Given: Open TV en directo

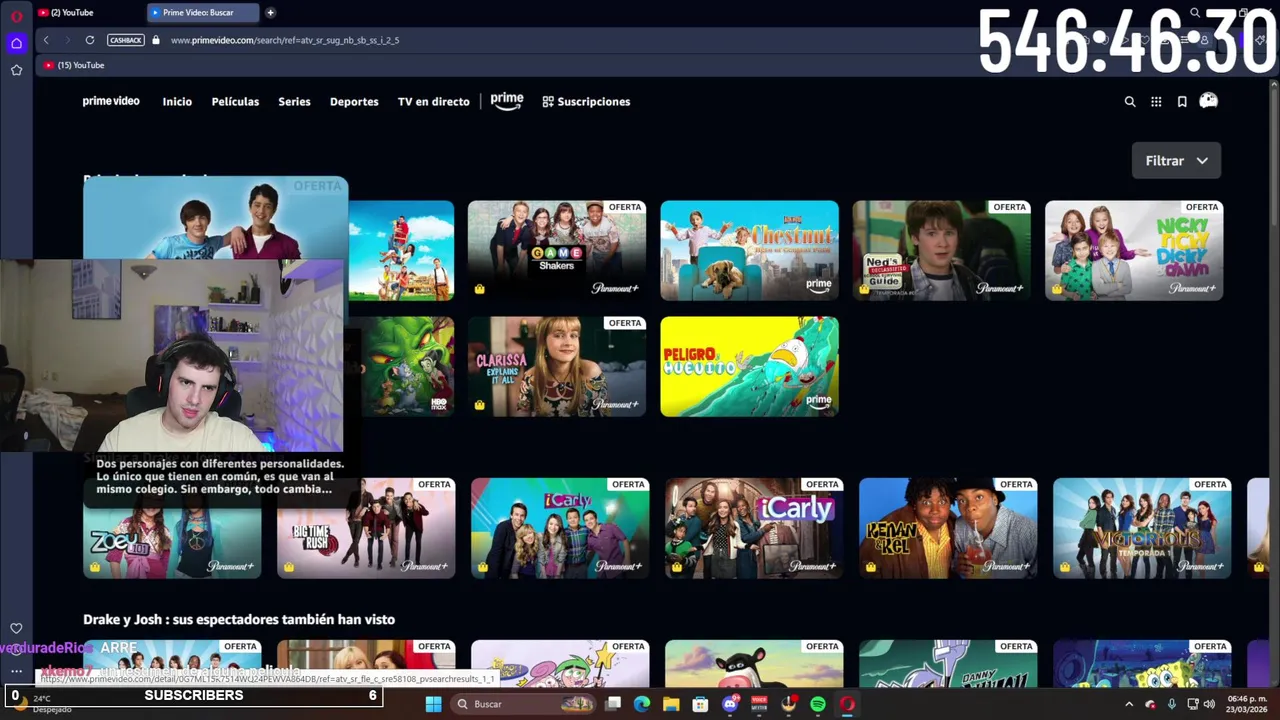Looking at the screenshot, I should pos(433,102).
